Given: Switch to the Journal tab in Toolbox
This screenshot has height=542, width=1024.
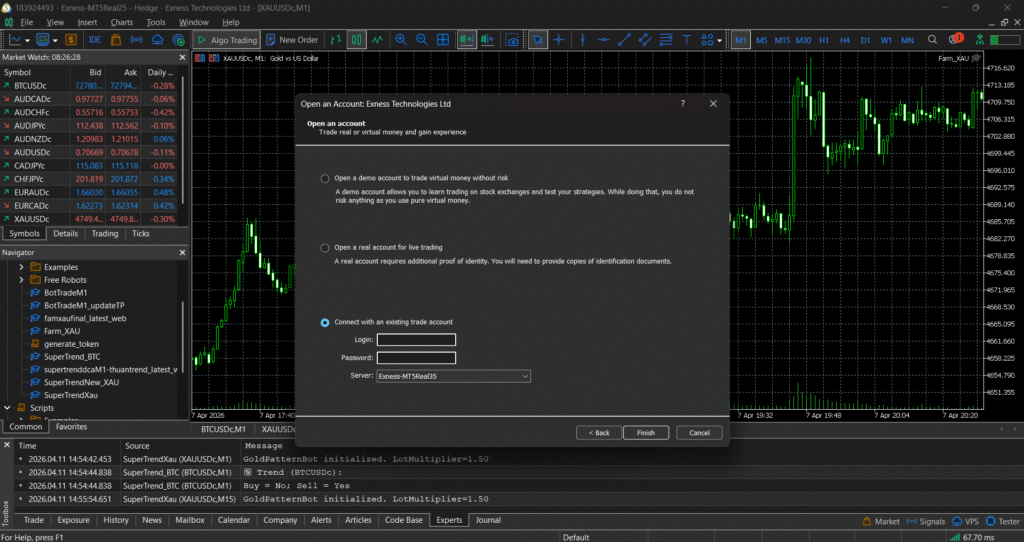Looking at the screenshot, I should (x=488, y=520).
